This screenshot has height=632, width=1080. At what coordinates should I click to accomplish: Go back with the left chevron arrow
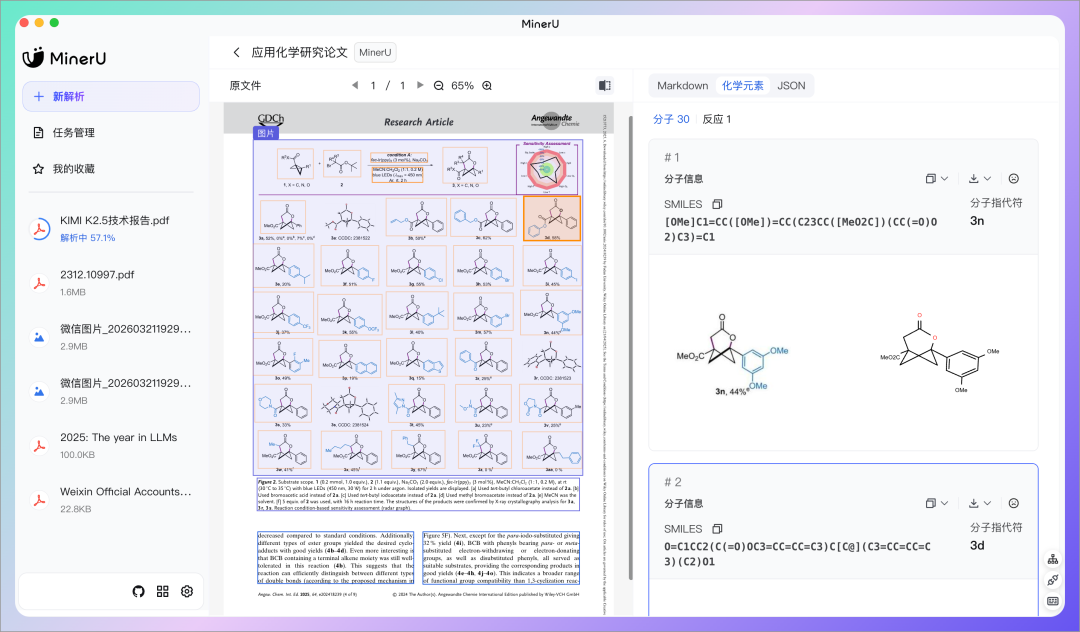[236, 52]
